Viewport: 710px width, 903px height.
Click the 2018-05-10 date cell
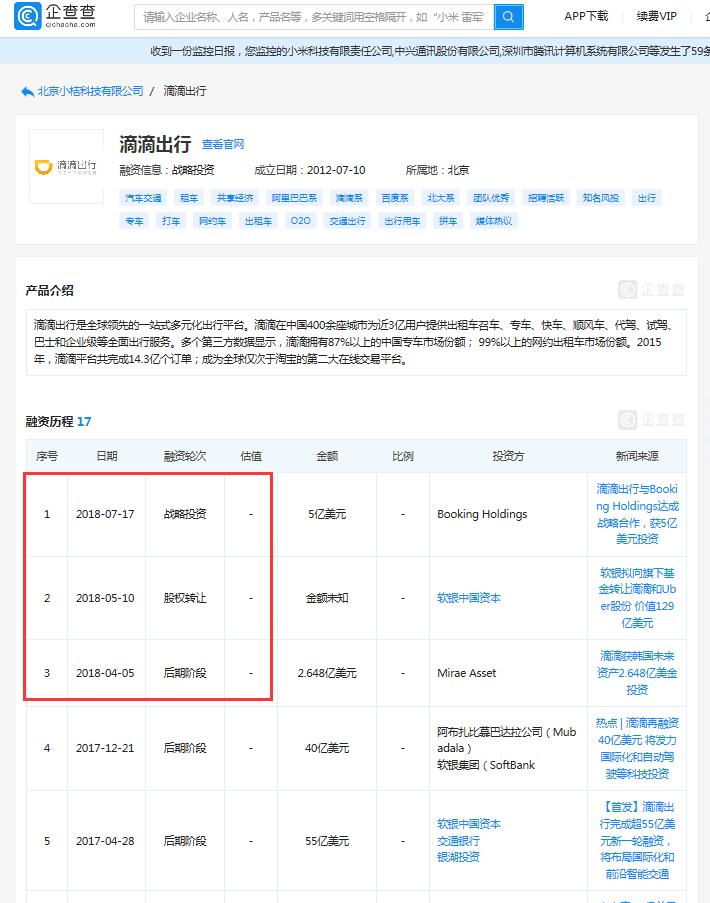click(105, 598)
